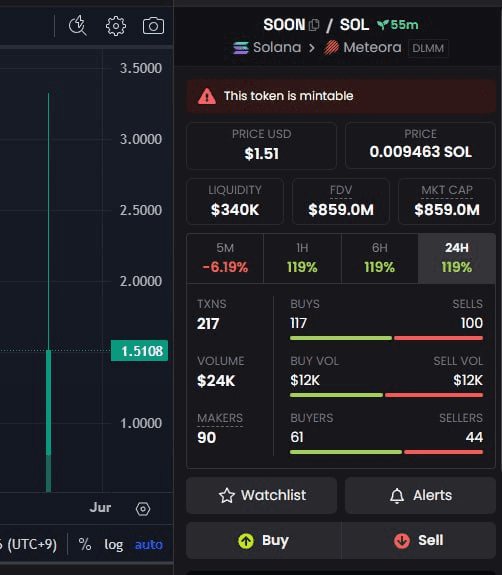The image size is (502, 575).
Task: Open Alerts for this pair
Action: (x=420, y=495)
